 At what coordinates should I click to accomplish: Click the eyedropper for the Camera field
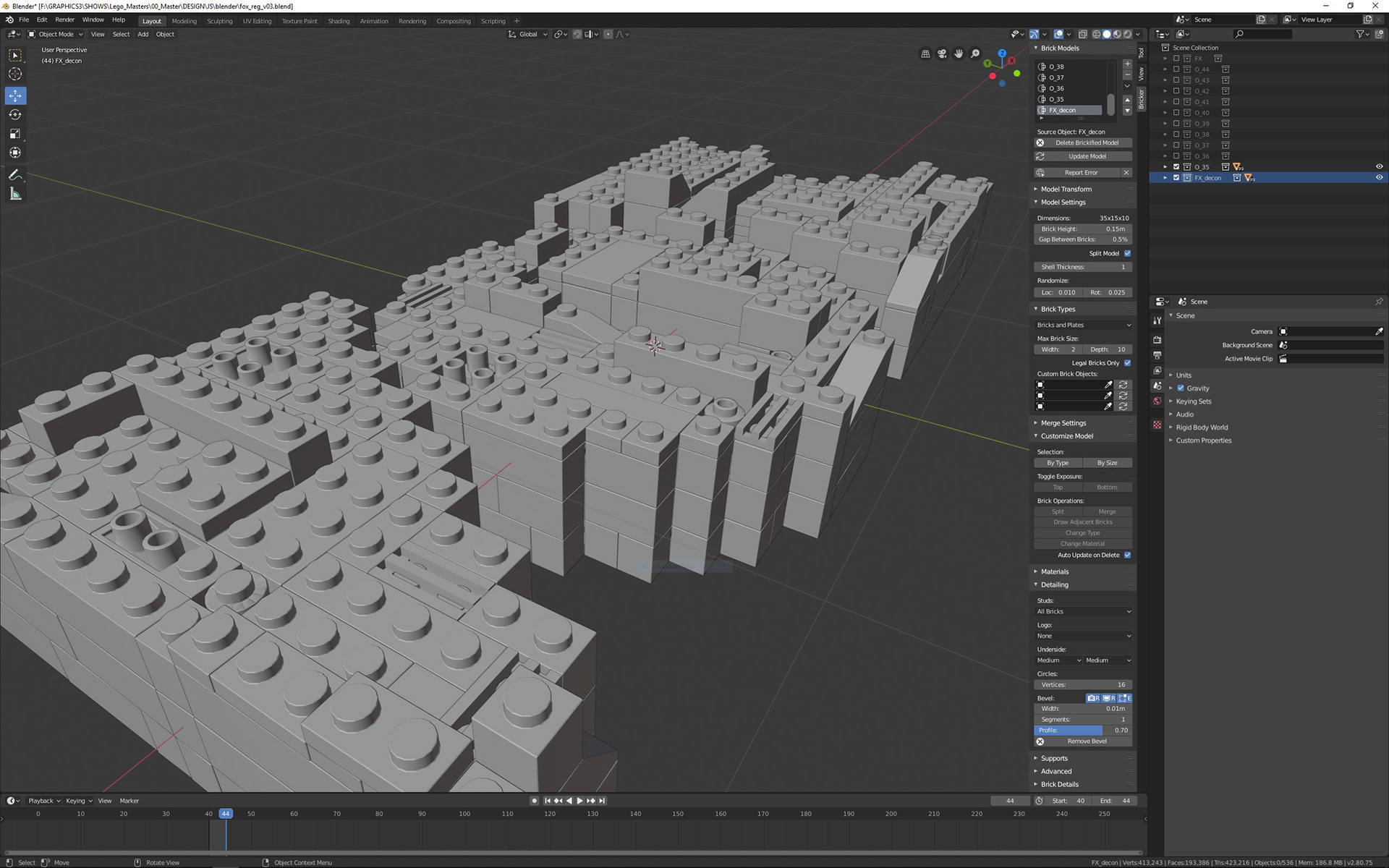point(1379,331)
